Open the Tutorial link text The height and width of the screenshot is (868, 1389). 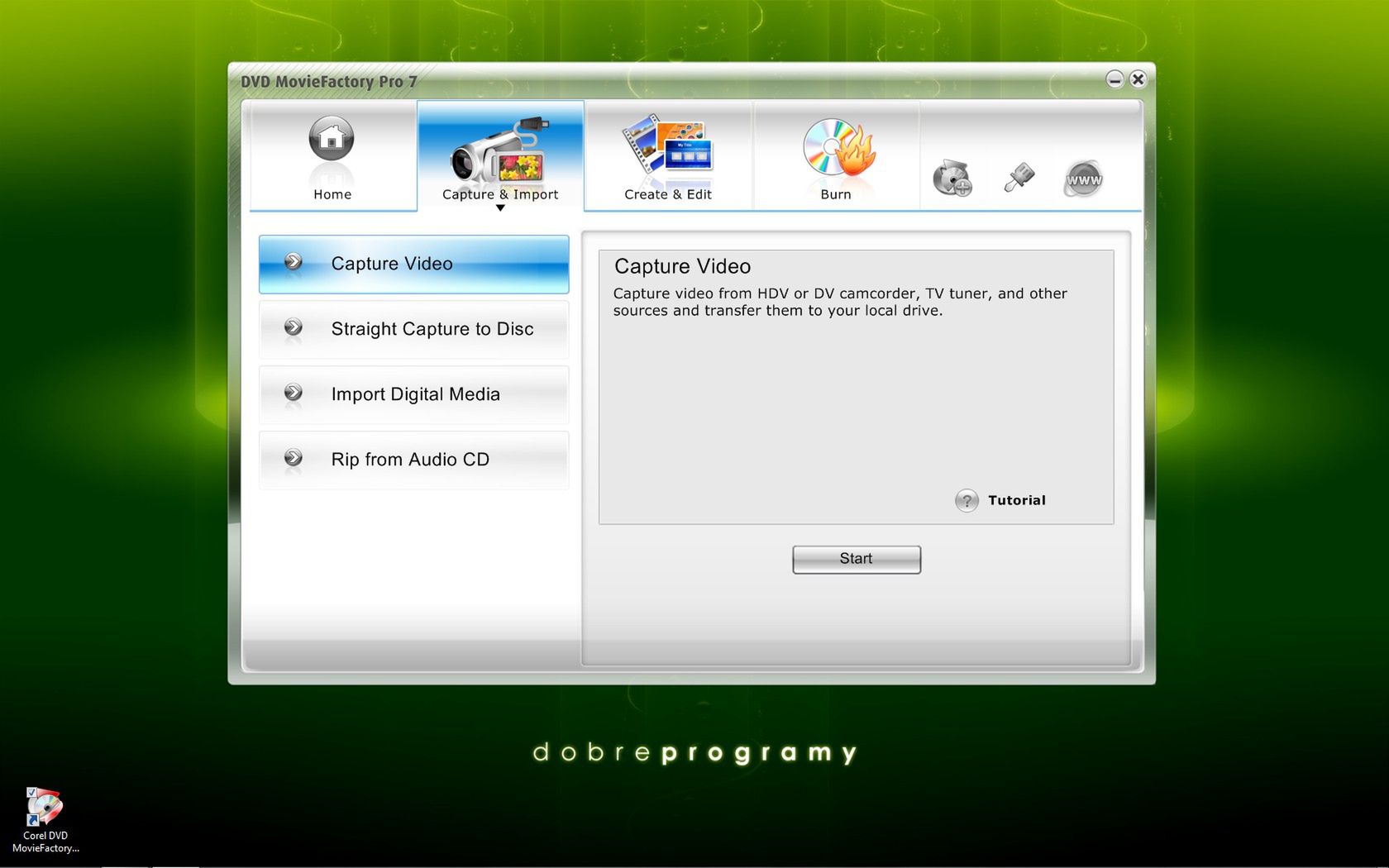tap(1016, 500)
